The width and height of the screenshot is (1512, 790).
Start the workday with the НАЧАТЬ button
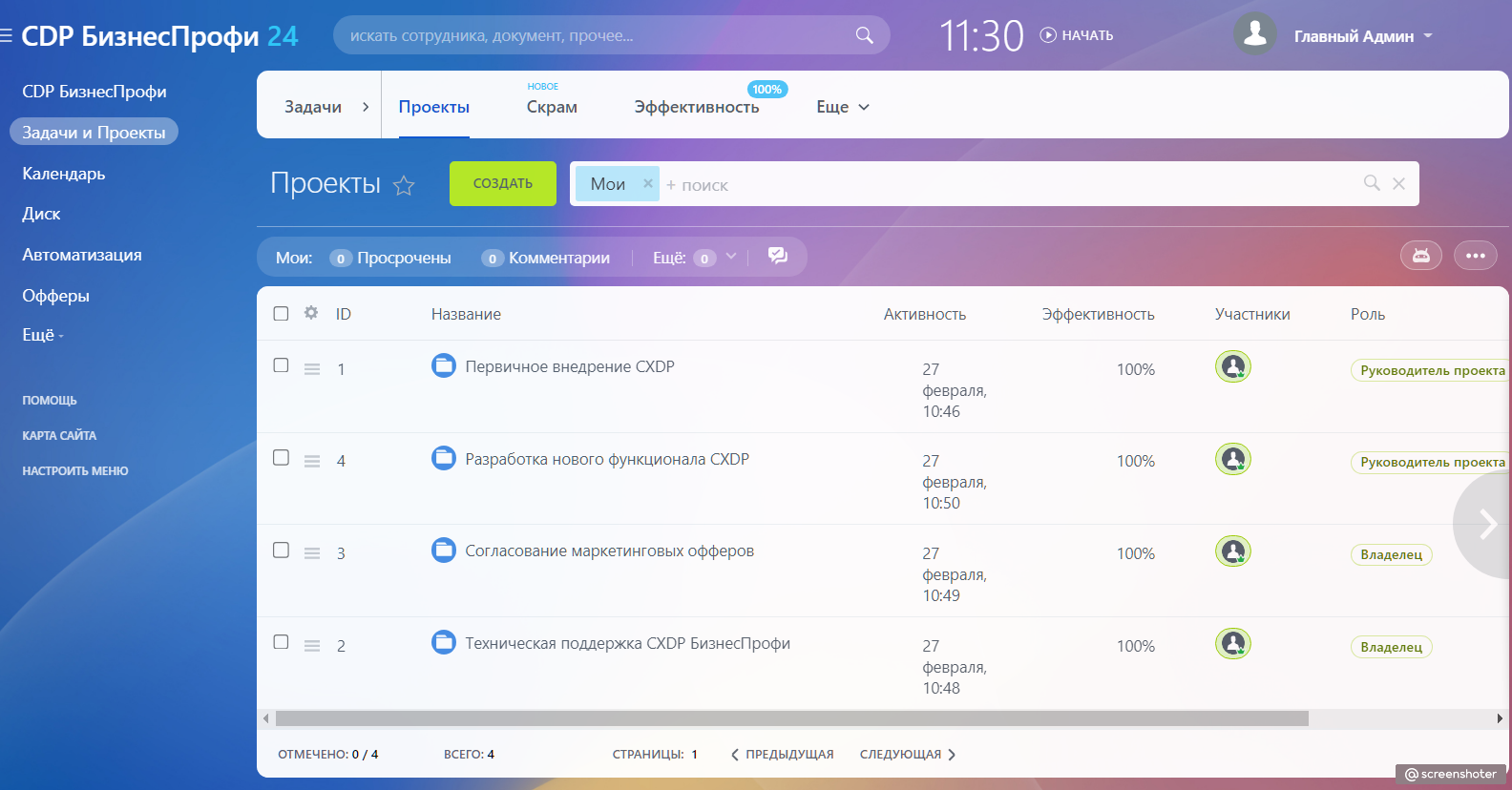[1077, 35]
